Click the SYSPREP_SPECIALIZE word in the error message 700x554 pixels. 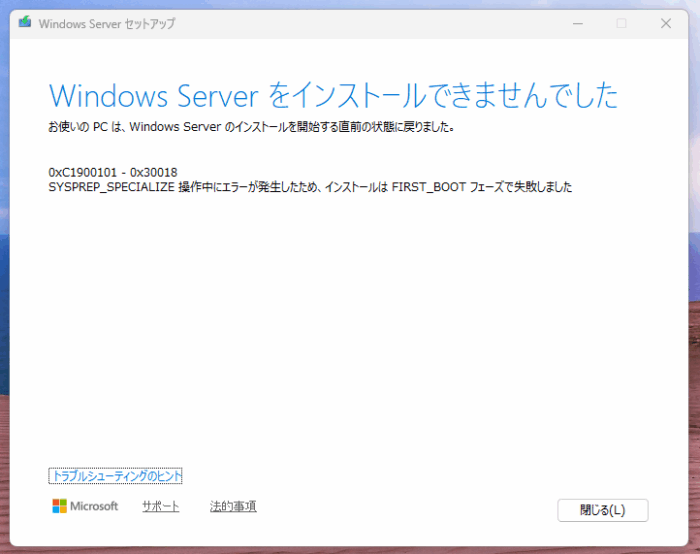point(111,186)
